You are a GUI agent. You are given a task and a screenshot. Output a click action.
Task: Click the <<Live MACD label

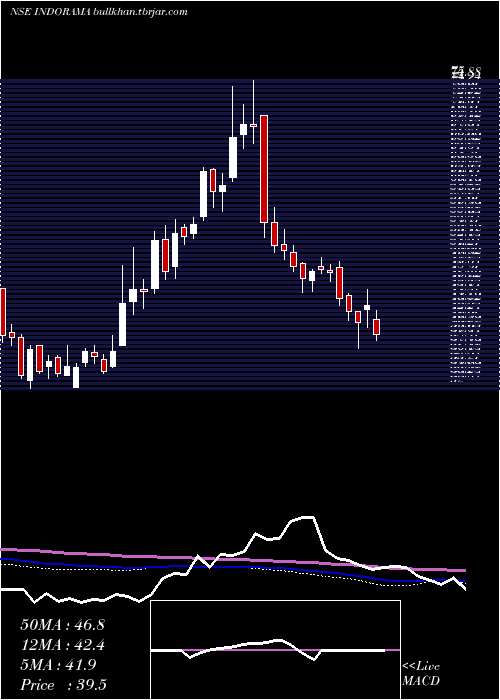click(421, 674)
